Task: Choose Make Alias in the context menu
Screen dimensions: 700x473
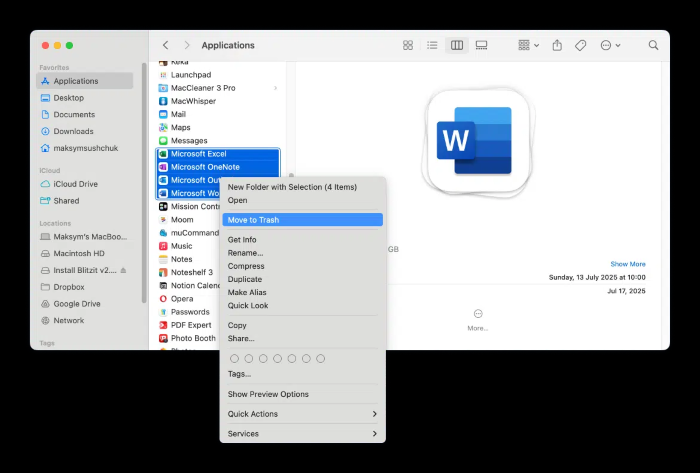Action: click(302, 292)
